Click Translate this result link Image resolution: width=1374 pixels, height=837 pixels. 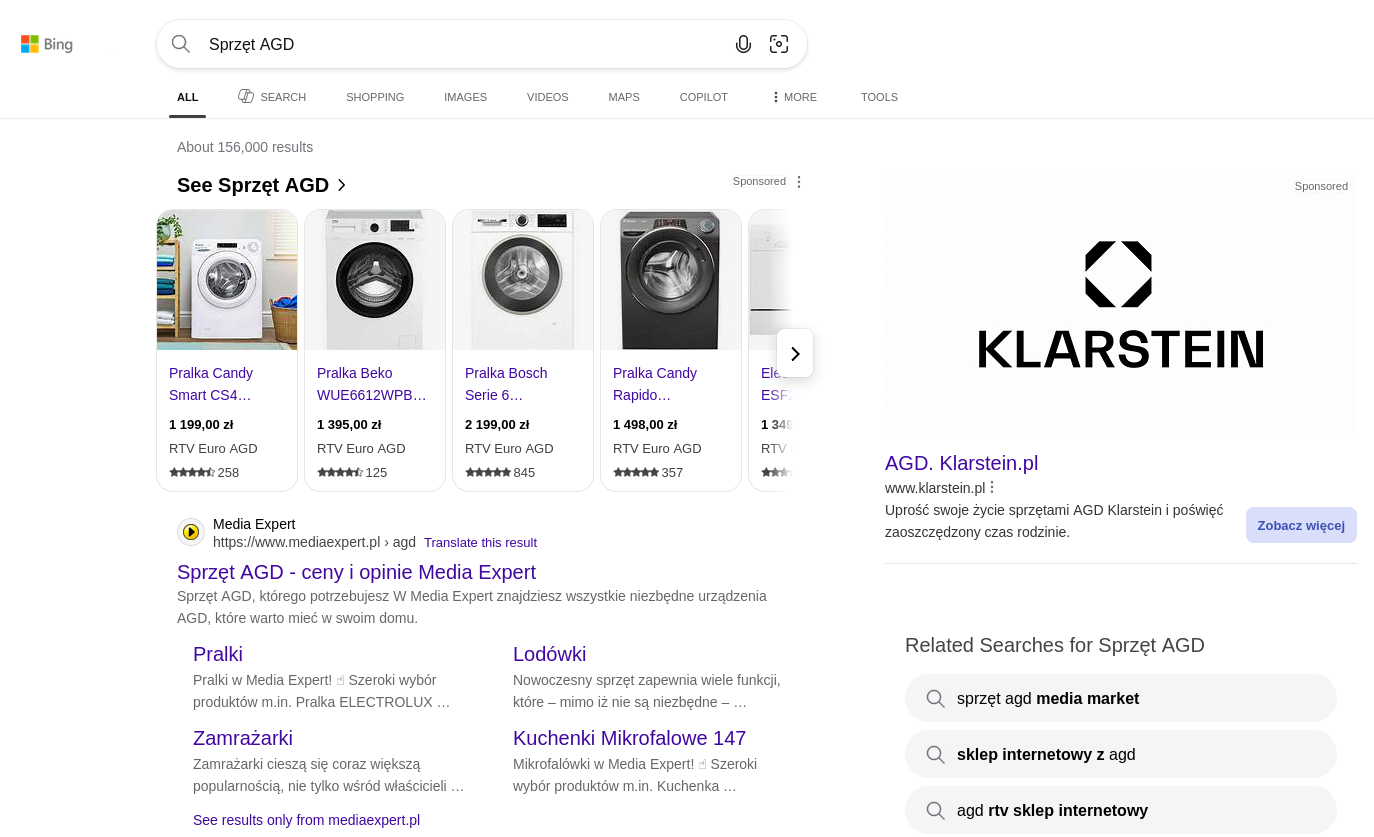(480, 543)
